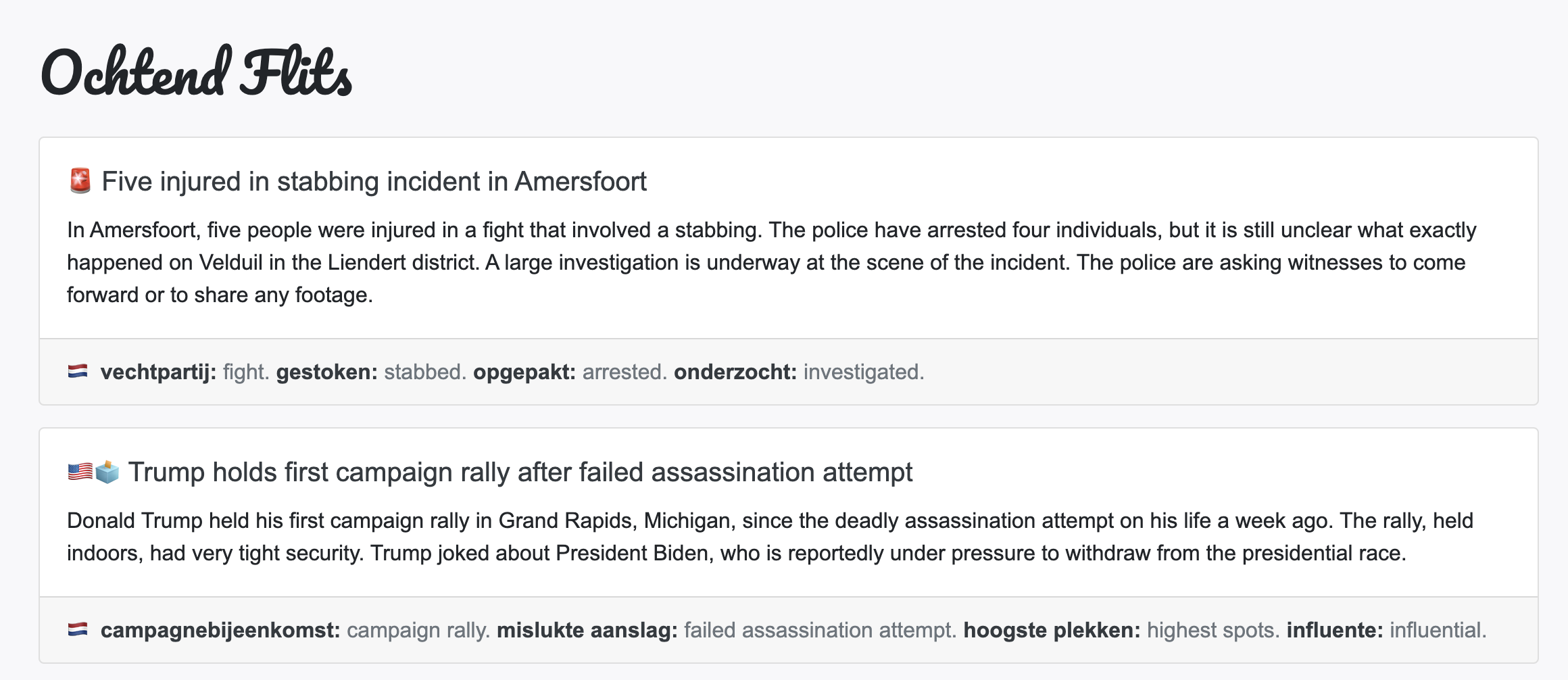Select the vocabulary word influente
The height and width of the screenshot is (680, 1568).
(1335, 630)
